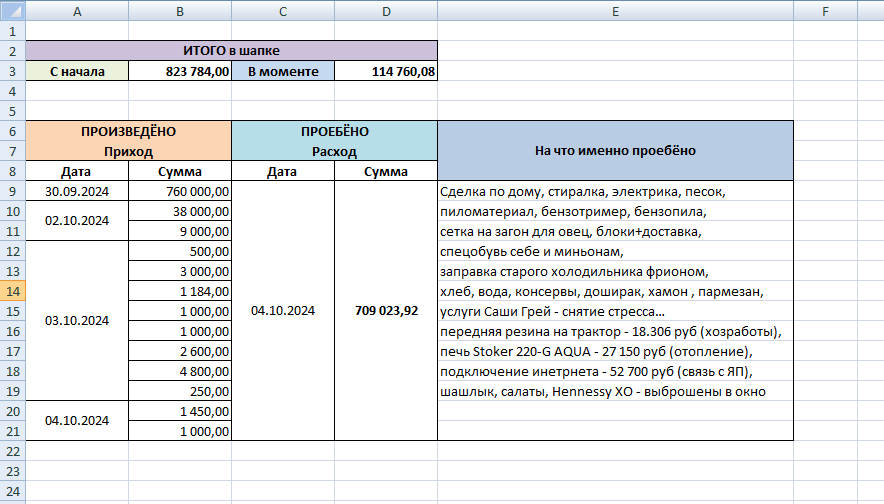884x504 pixels.
Task: Select the cell with 4 800,00
Action: [x=180, y=372]
